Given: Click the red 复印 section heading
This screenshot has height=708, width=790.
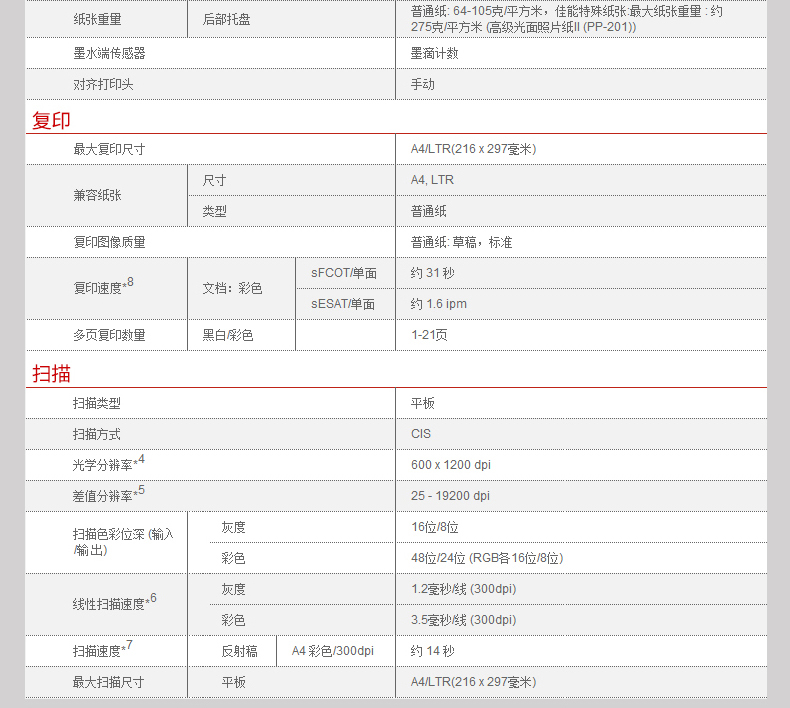Looking at the screenshot, I should 52,121.
